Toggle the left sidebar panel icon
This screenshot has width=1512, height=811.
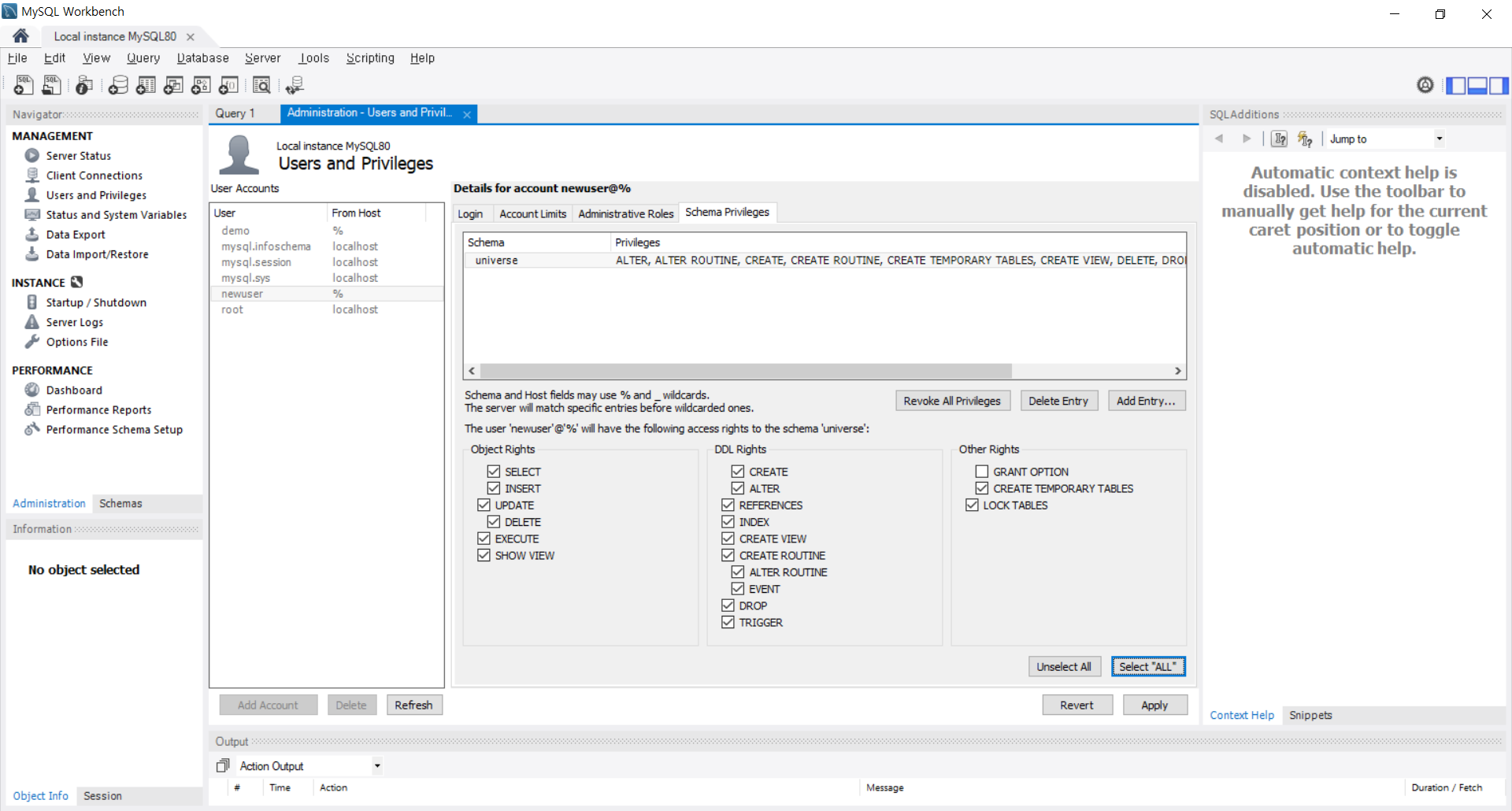pyautogui.click(x=1456, y=86)
